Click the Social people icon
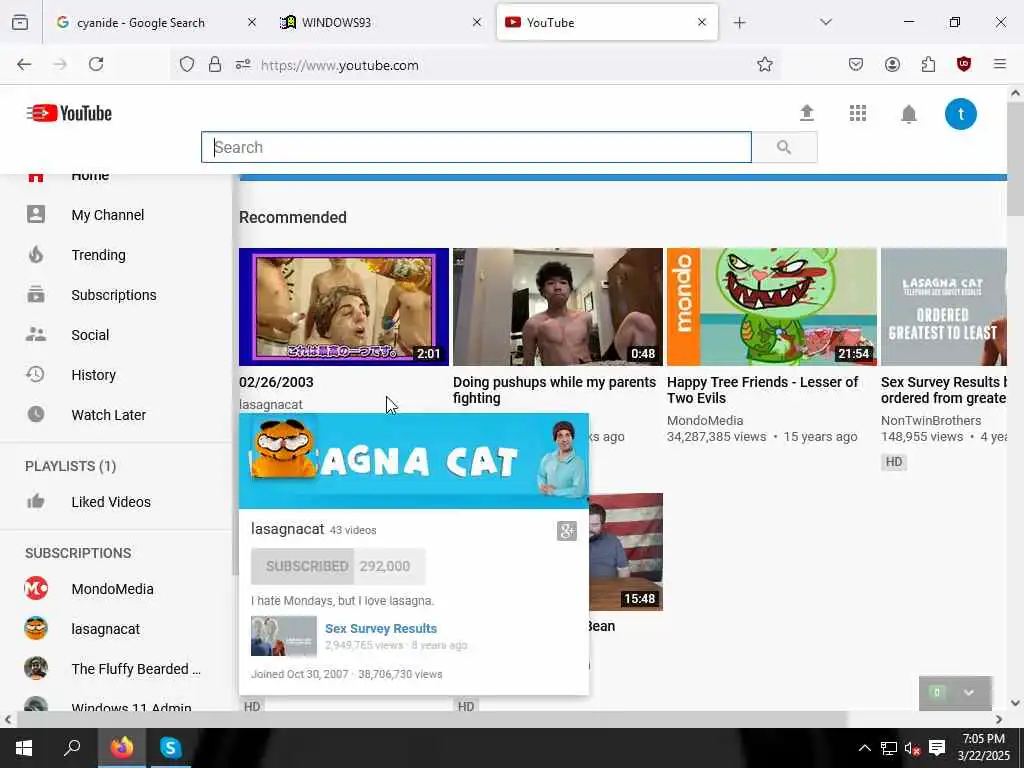The height and width of the screenshot is (768, 1024). (x=36, y=334)
